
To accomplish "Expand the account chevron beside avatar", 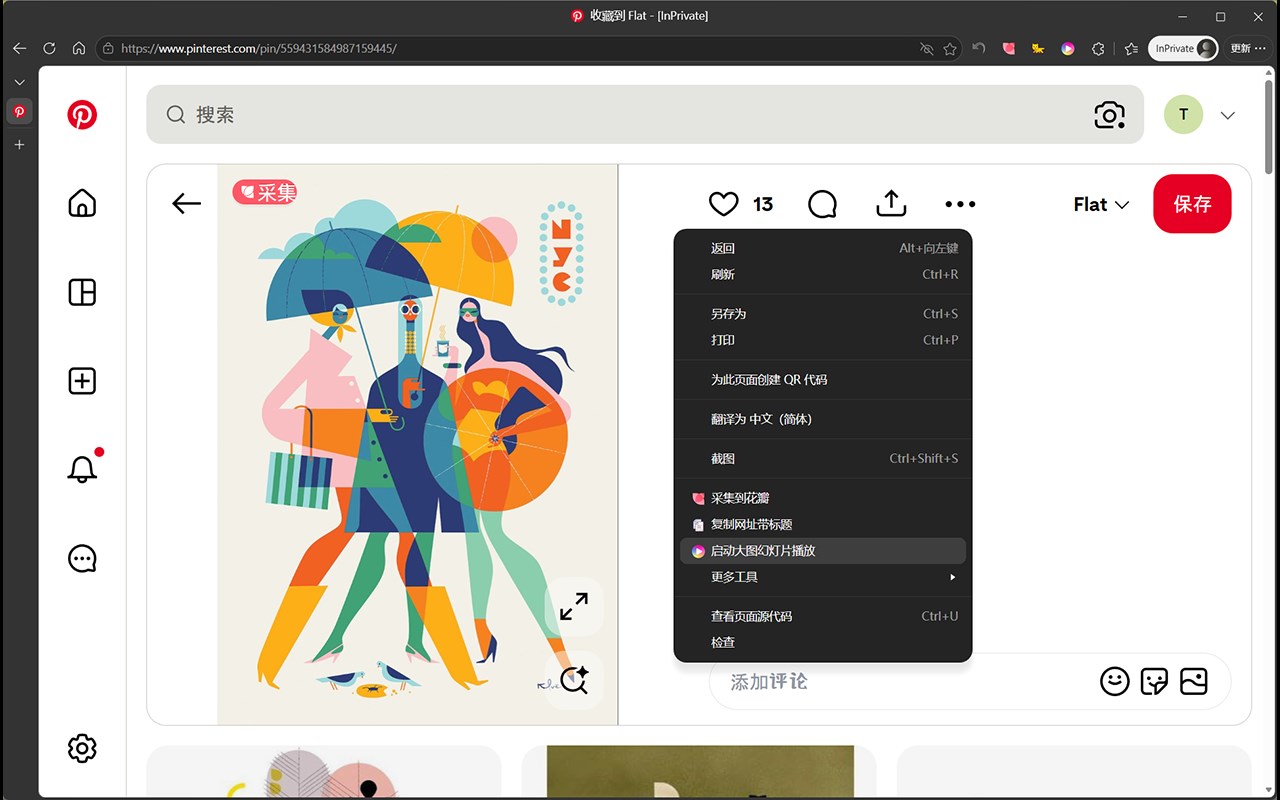I will (x=1228, y=115).
